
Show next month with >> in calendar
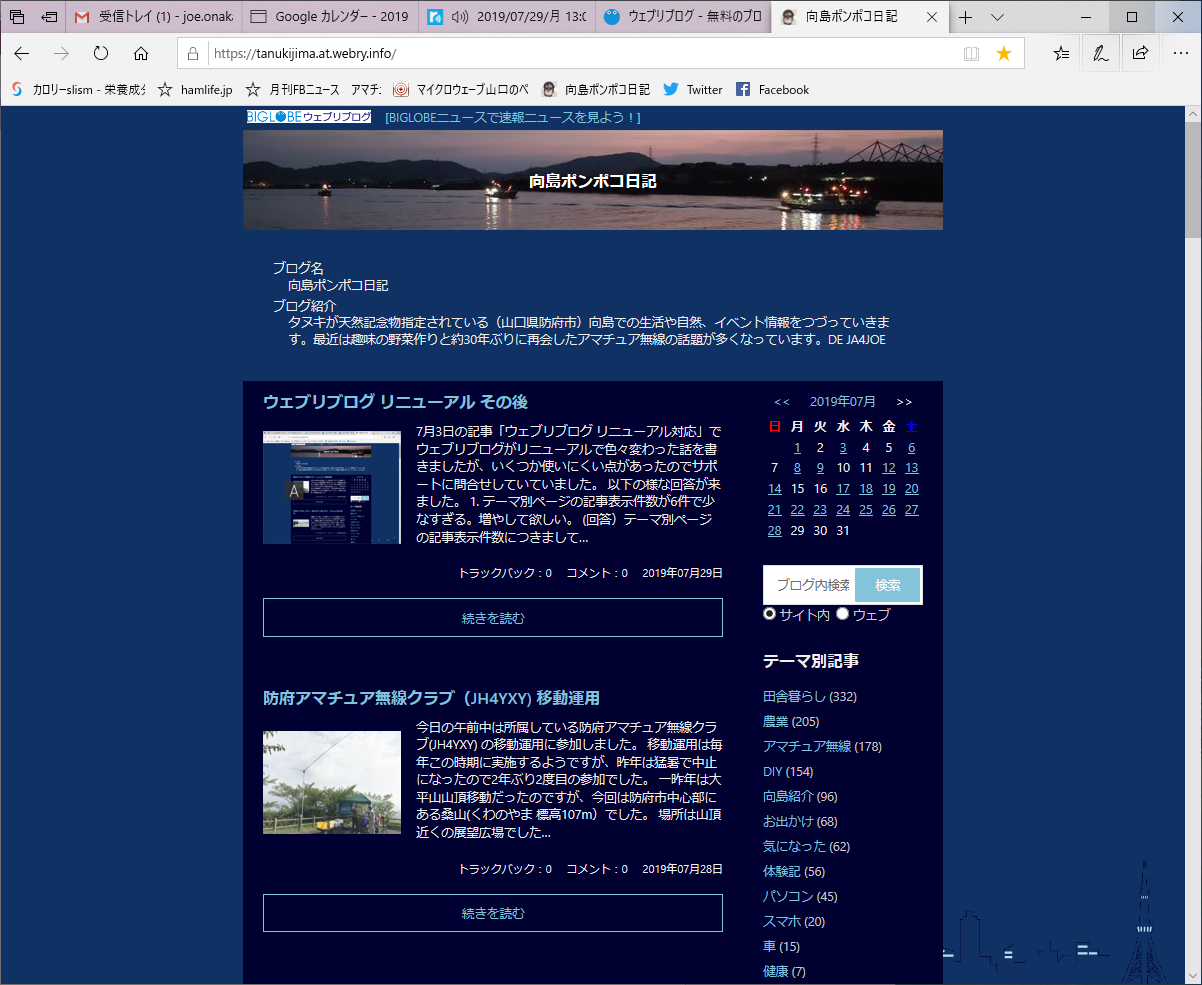click(x=904, y=402)
